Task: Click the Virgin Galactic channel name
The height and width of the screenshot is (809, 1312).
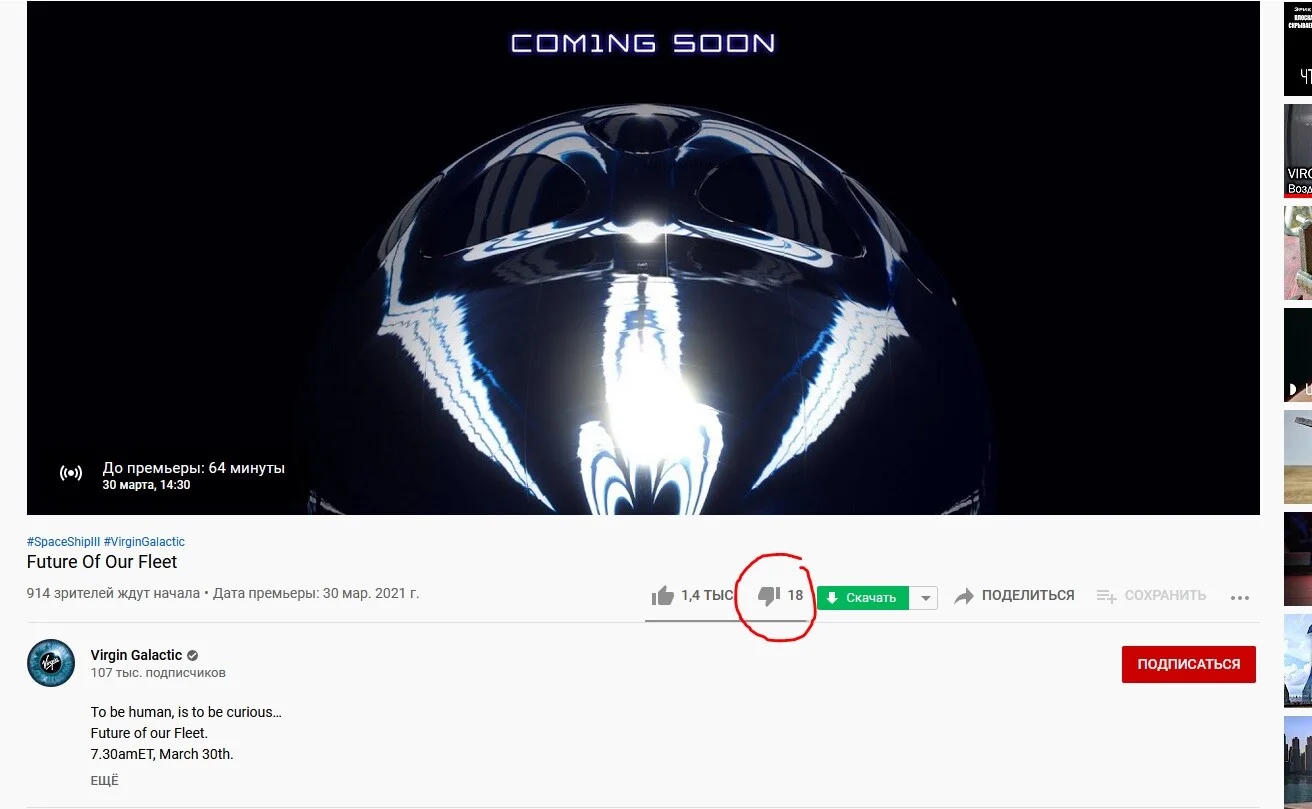Action: (136, 655)
